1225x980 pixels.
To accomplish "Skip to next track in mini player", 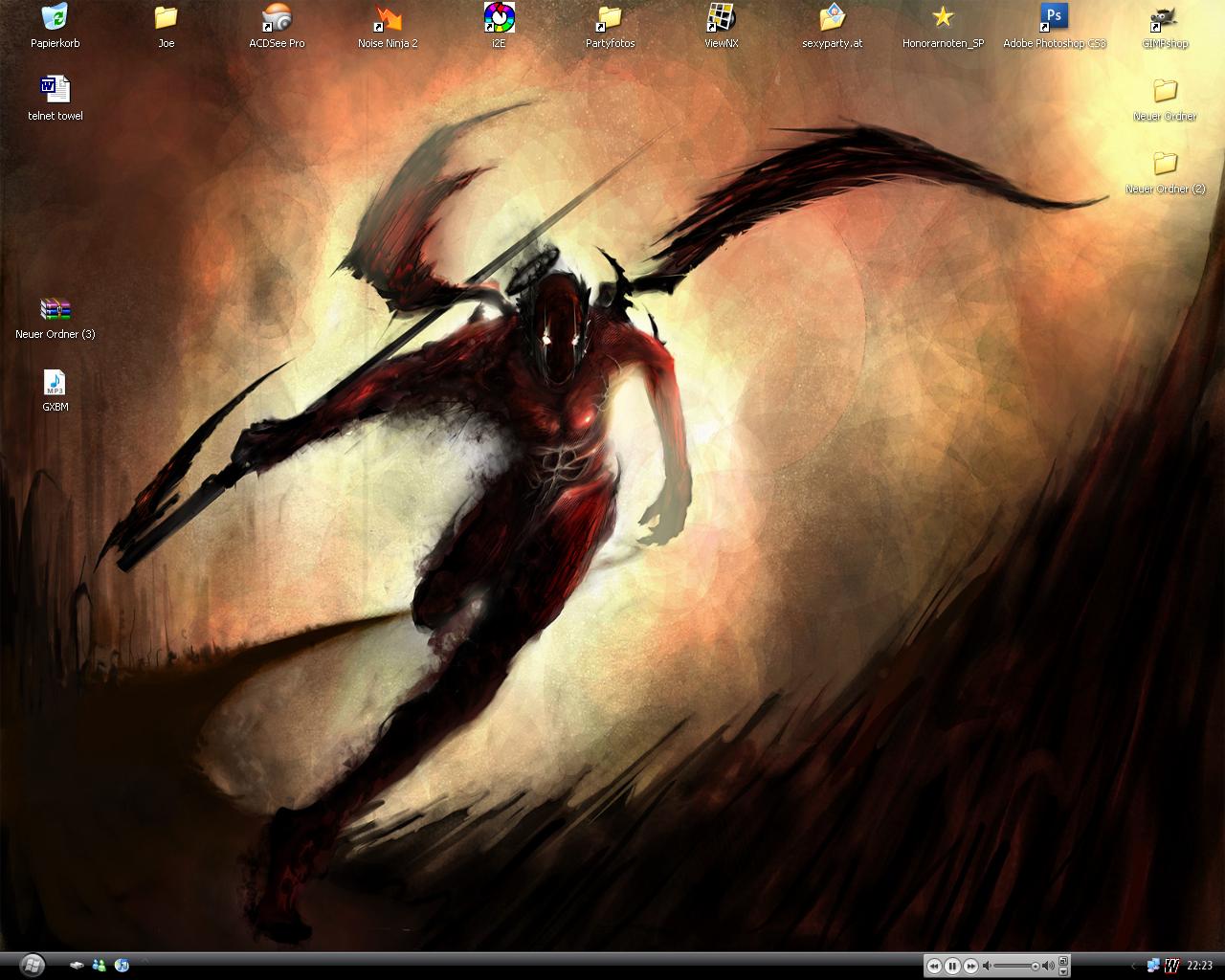I will coord(970,966).
